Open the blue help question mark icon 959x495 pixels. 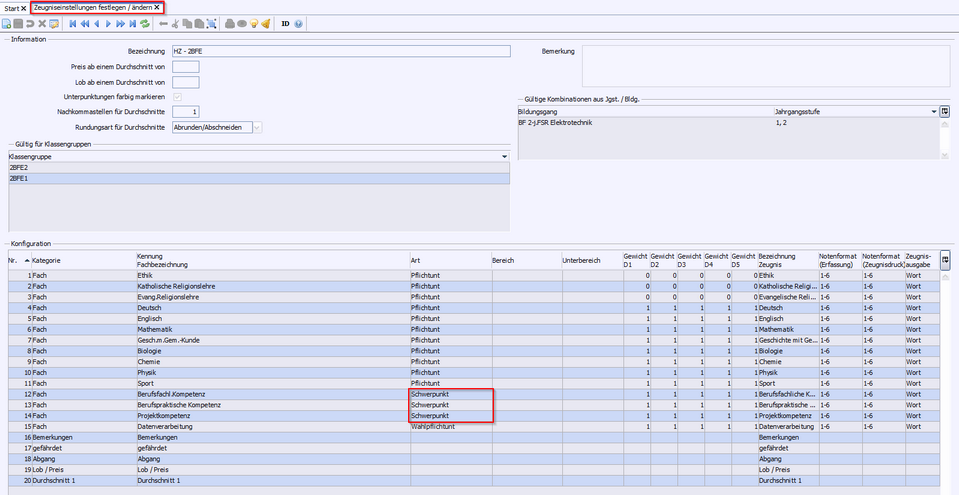[299, 23]
